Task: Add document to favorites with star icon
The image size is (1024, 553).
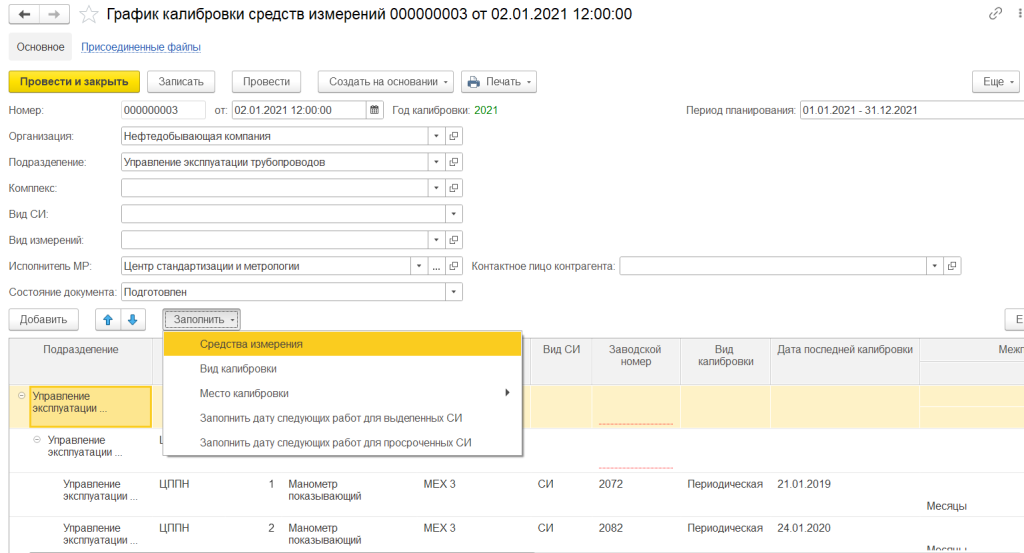Action: click(89, 14)
